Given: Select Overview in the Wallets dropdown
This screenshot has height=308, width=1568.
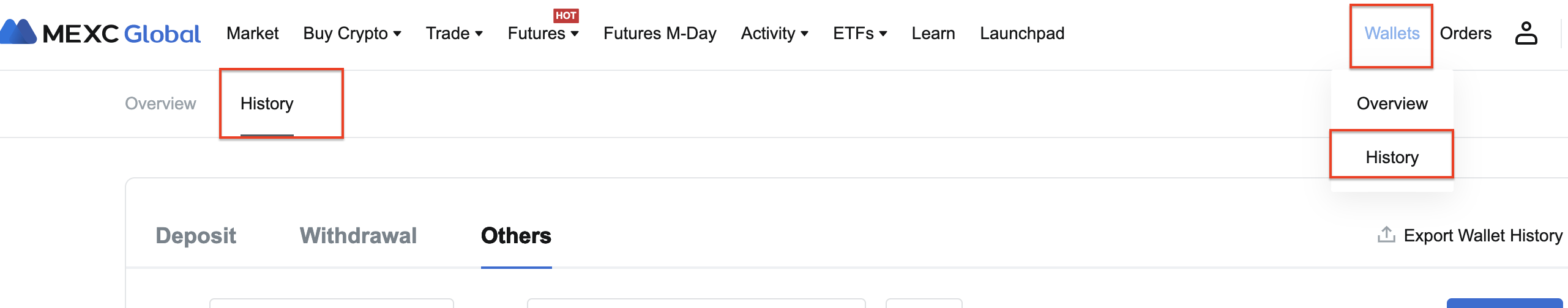Looking at the screenshot, I should (x=1392, y=103).
